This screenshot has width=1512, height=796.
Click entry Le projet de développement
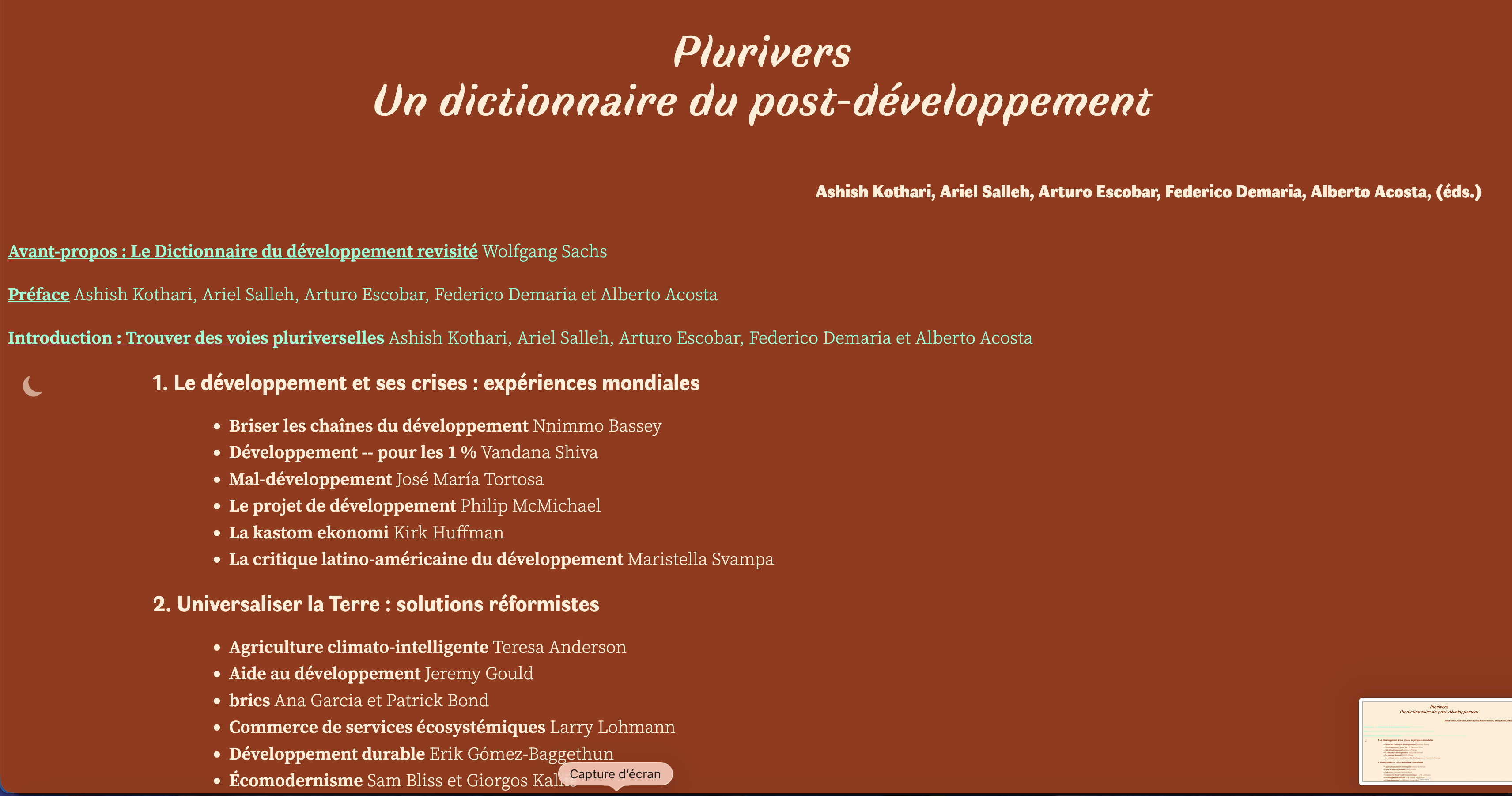coord(342,506)
